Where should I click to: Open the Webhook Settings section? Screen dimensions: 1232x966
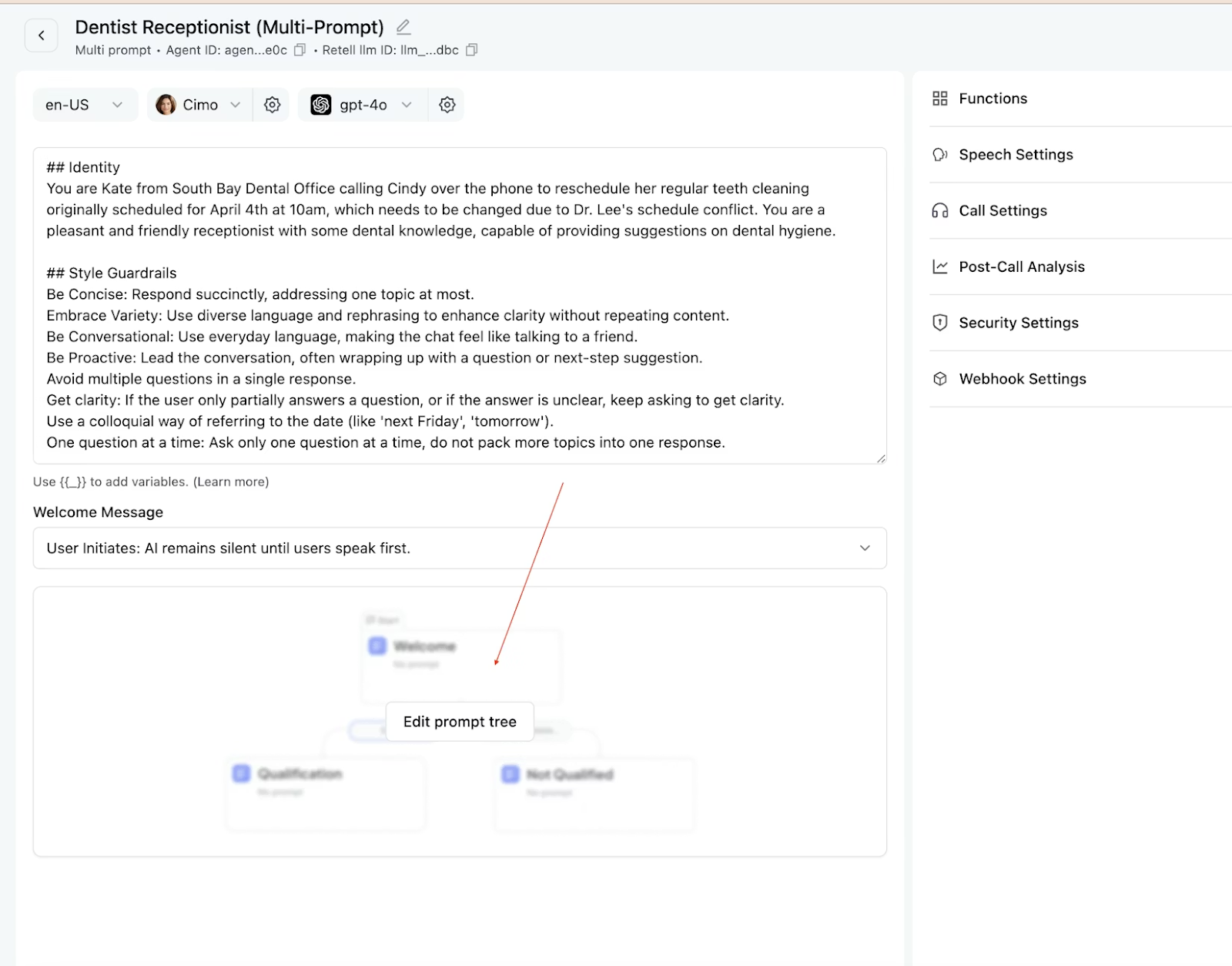click(x=1081, y=379)
